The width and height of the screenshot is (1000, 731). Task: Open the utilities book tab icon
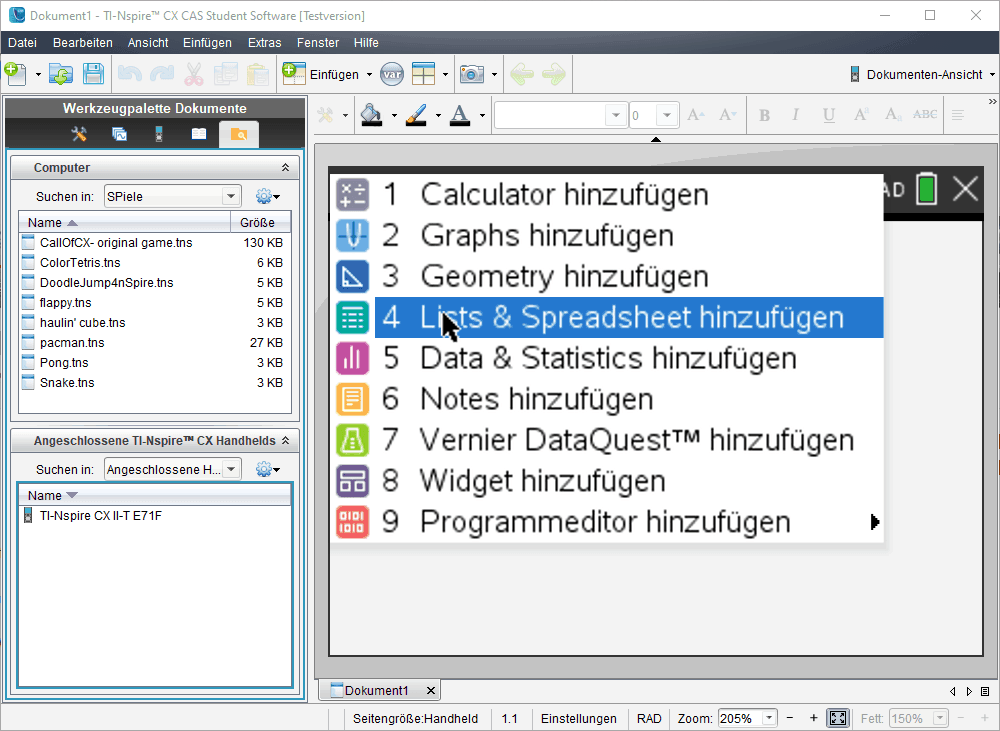[199, 134]
